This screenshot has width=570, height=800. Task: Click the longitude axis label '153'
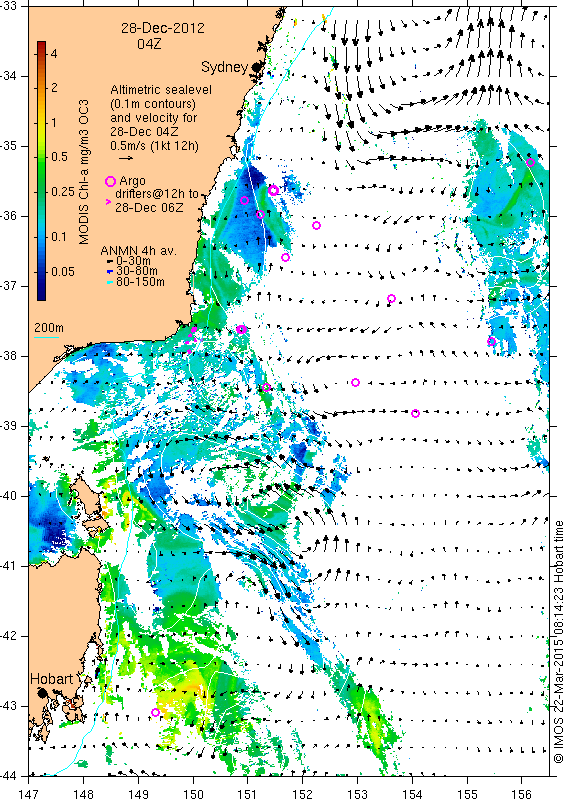coord(357,794)
